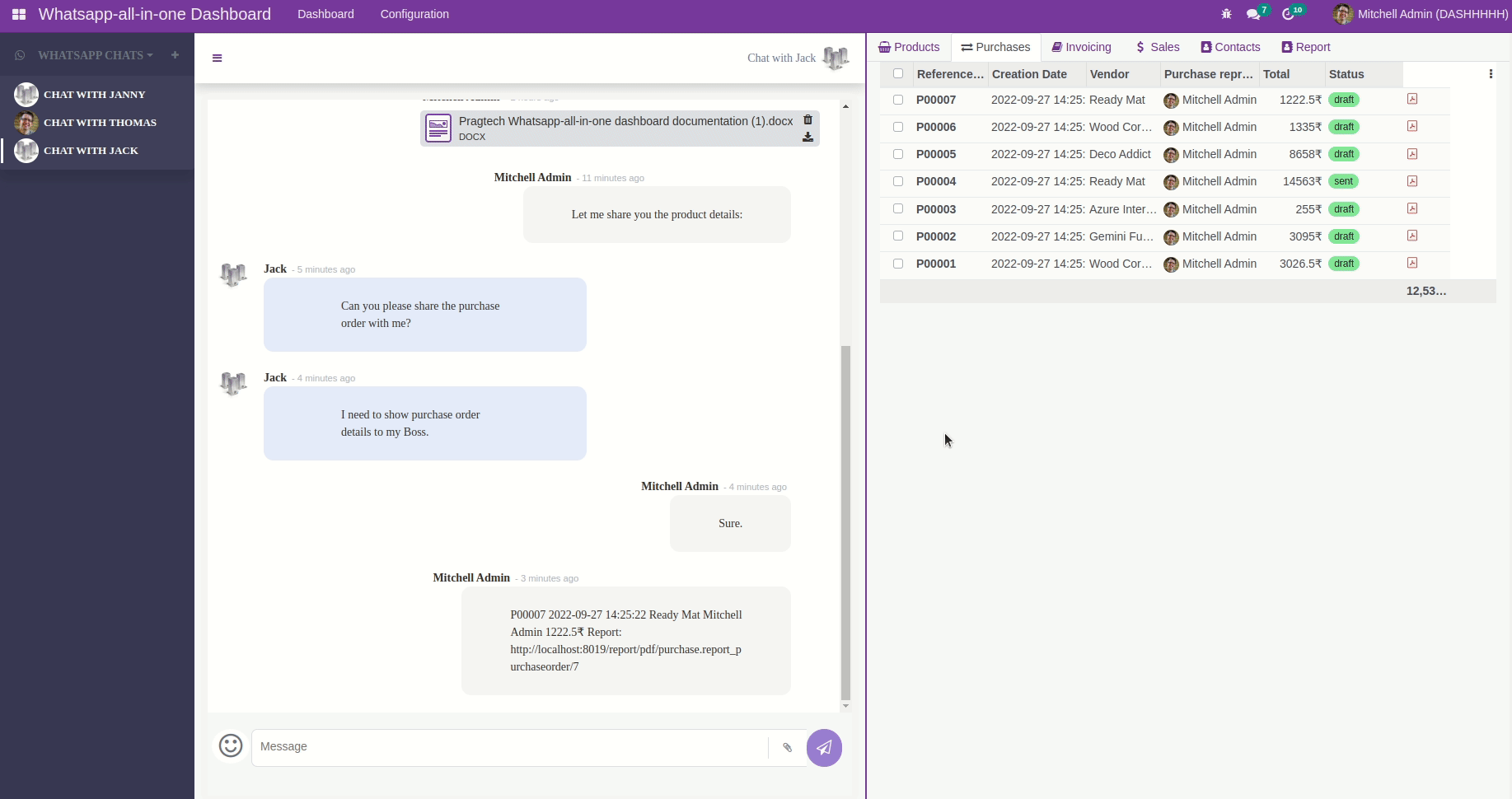
Task: Open the PDF report icon for P00007
Action: pos(1412,99)
